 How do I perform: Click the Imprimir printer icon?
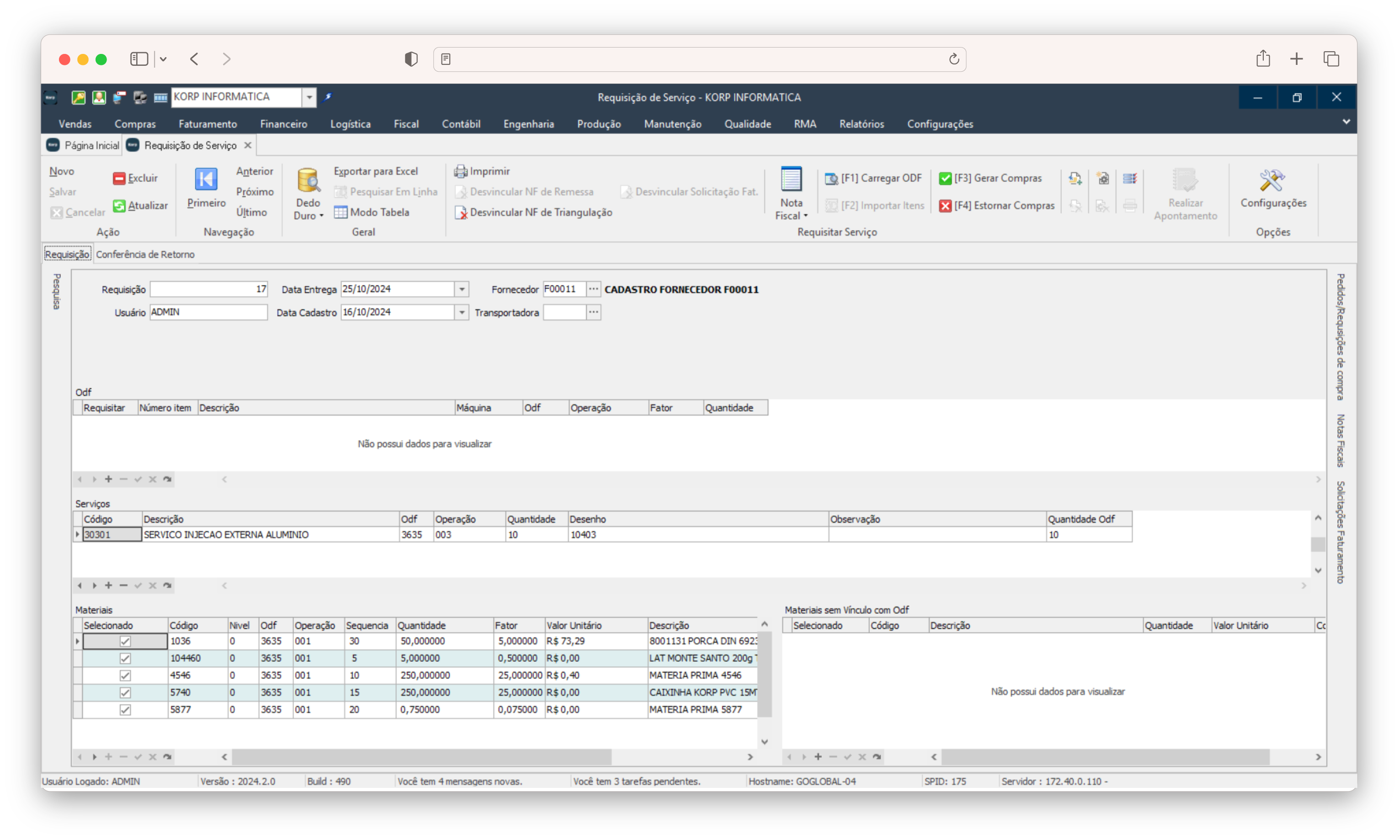click(460, 171)
